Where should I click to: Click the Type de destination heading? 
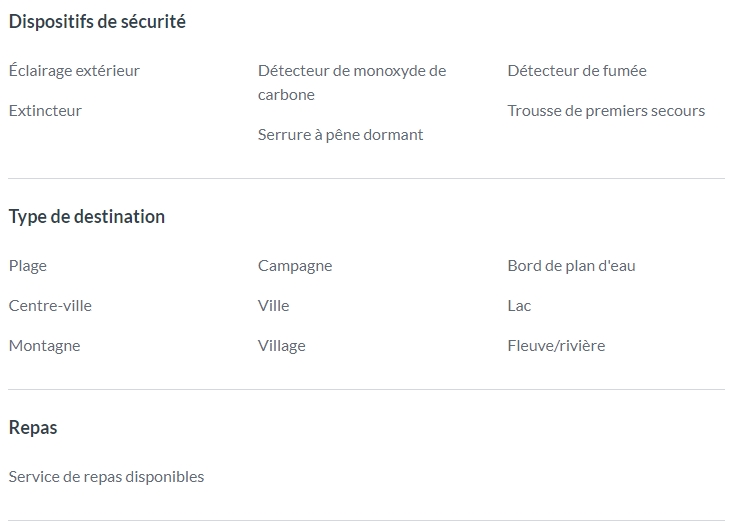87,217
